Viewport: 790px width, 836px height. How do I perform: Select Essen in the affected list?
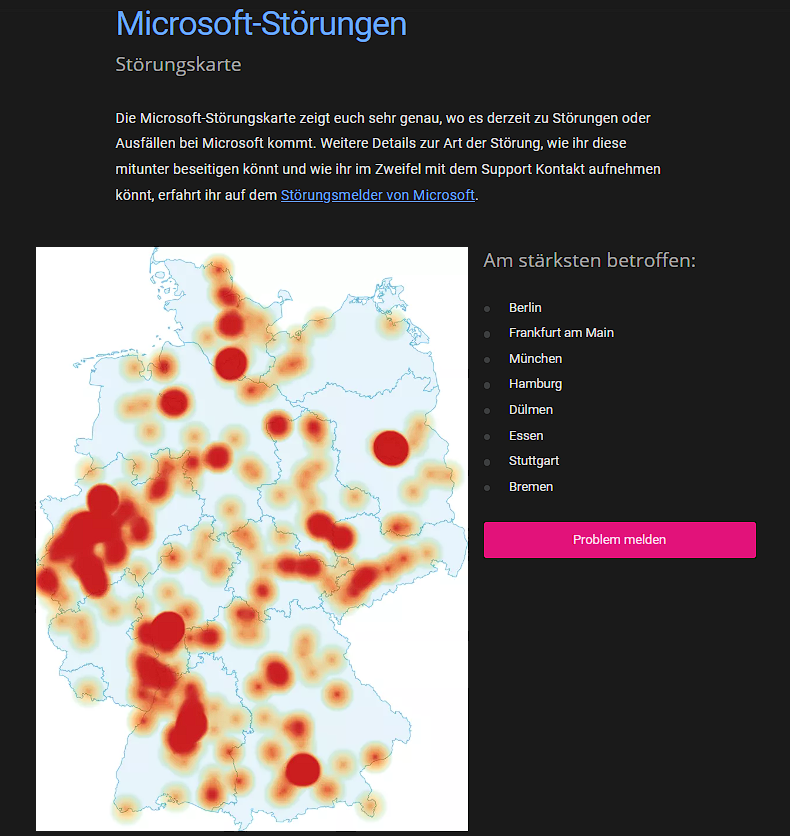[526, 436]
